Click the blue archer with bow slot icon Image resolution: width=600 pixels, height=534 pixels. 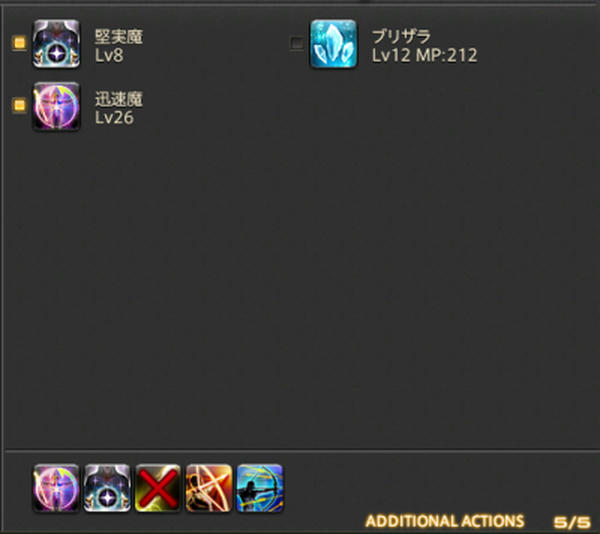pyautogui.click(x=260, y=488)
